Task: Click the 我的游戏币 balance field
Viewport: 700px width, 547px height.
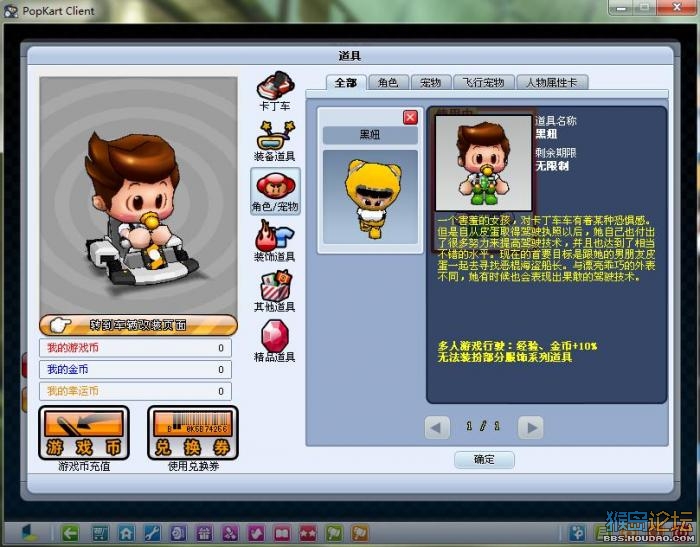Action: pos(135,348)
